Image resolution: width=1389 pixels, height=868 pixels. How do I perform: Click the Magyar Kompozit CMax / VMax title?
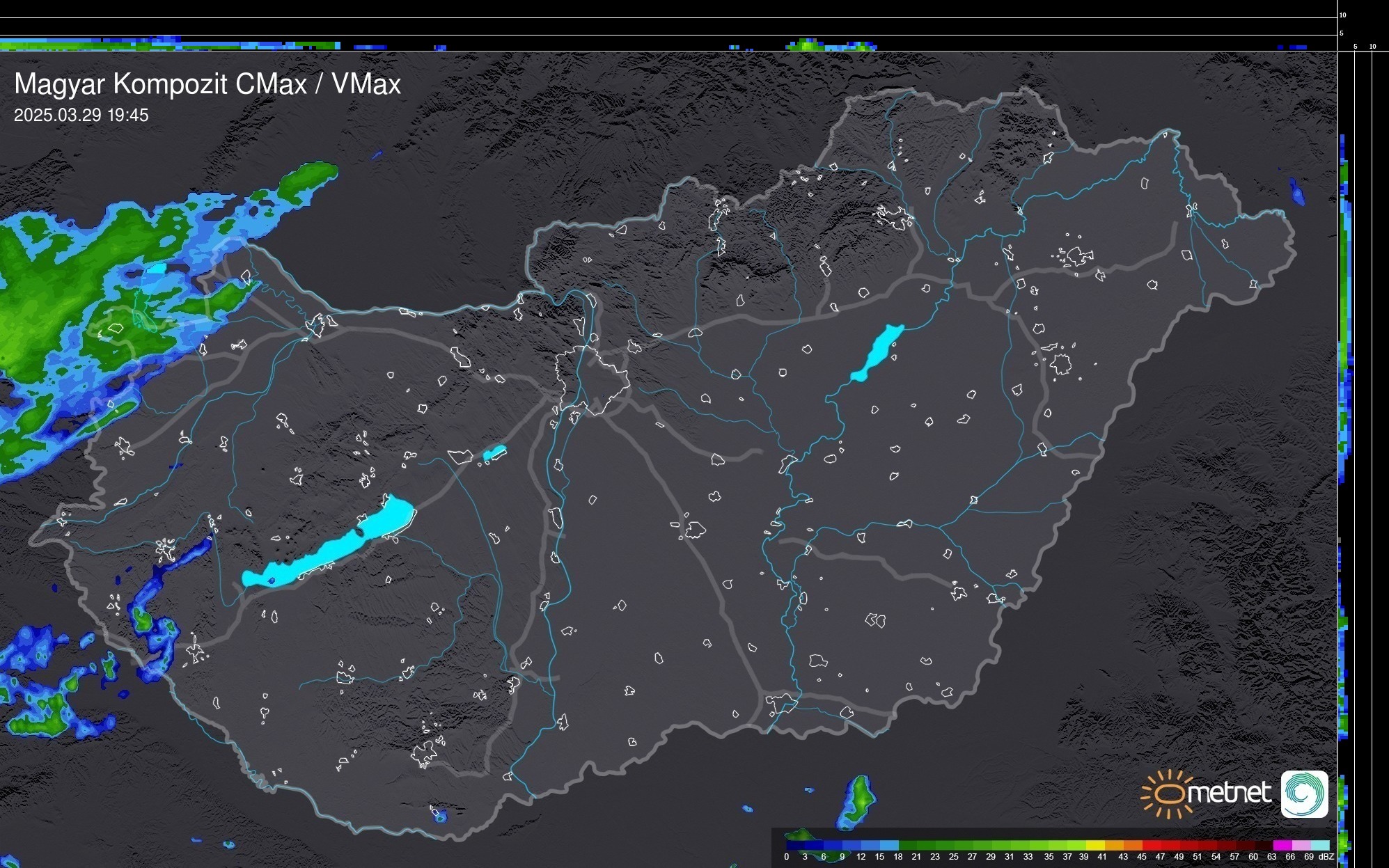[207, 84]
